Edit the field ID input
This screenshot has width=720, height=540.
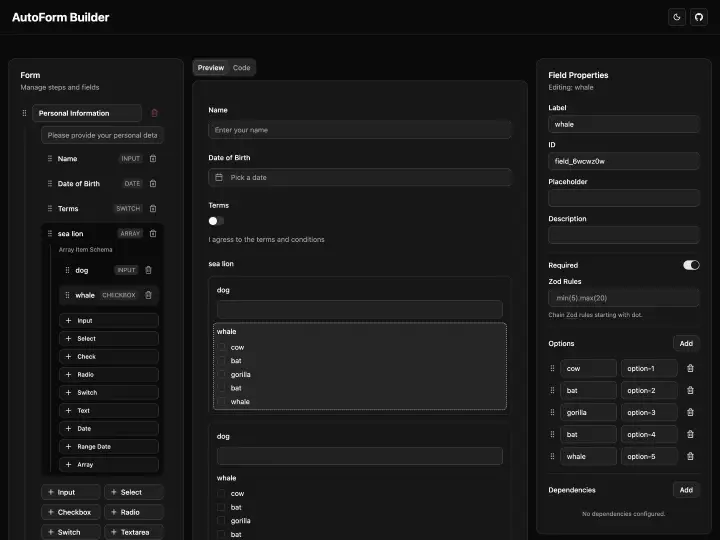click(x=624, y=161)
